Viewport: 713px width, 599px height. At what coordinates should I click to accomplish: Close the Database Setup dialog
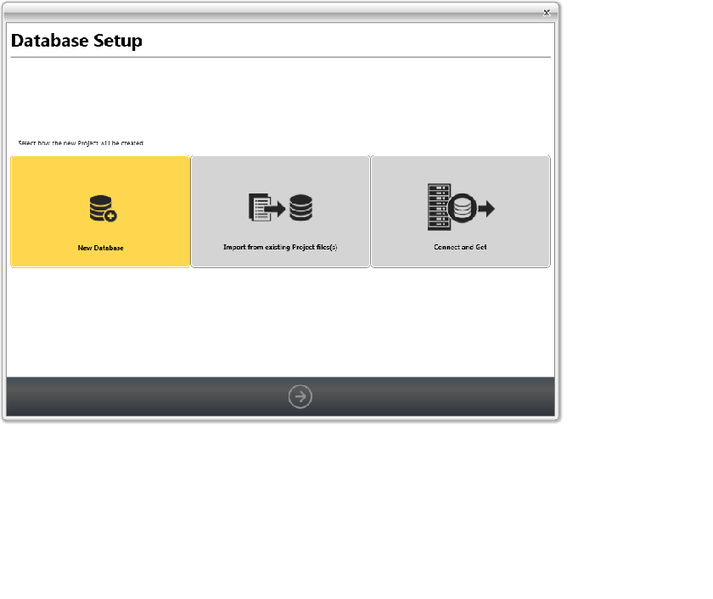(x=547, y=13)
